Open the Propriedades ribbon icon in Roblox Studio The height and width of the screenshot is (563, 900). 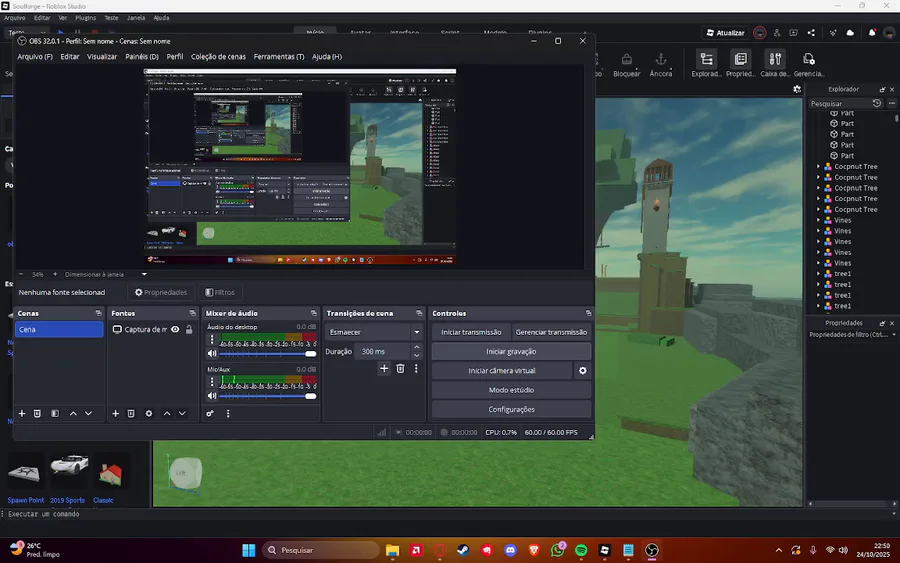tap(740, 63)
